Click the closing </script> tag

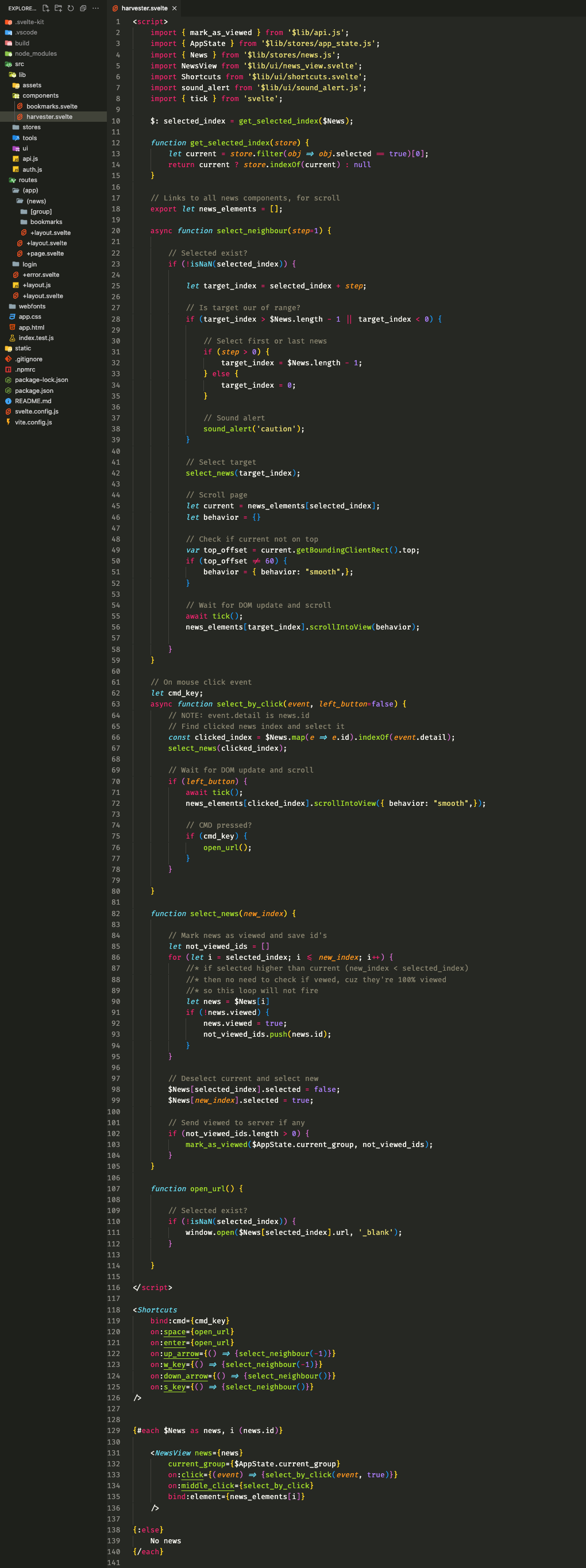[152, 1288]
